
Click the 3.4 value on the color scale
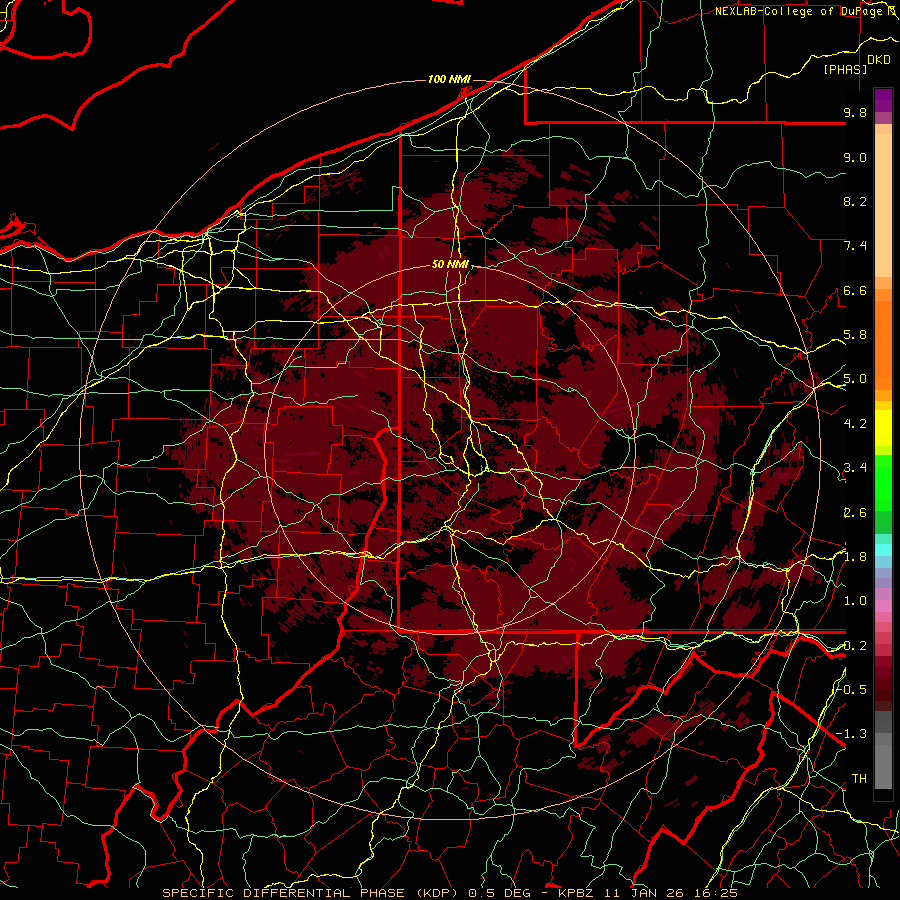855,468
